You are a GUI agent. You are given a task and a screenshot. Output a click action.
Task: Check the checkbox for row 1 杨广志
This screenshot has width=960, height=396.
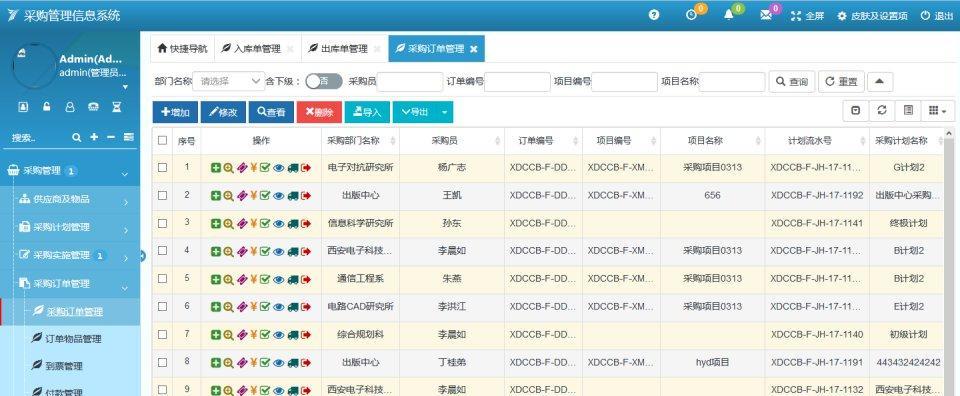tap(162, 168)
